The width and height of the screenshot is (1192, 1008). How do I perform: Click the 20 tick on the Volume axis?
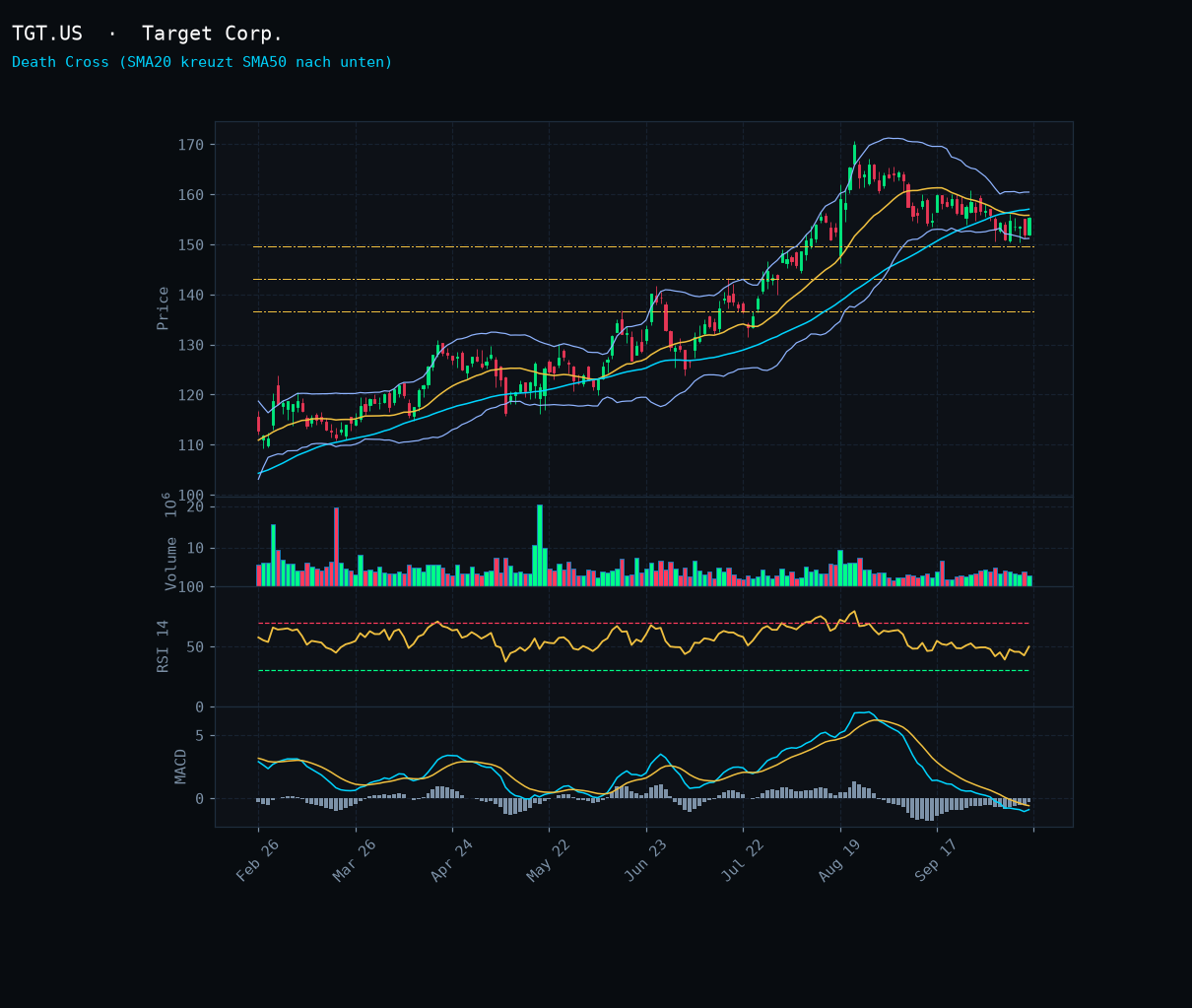(x=195, y=506)
